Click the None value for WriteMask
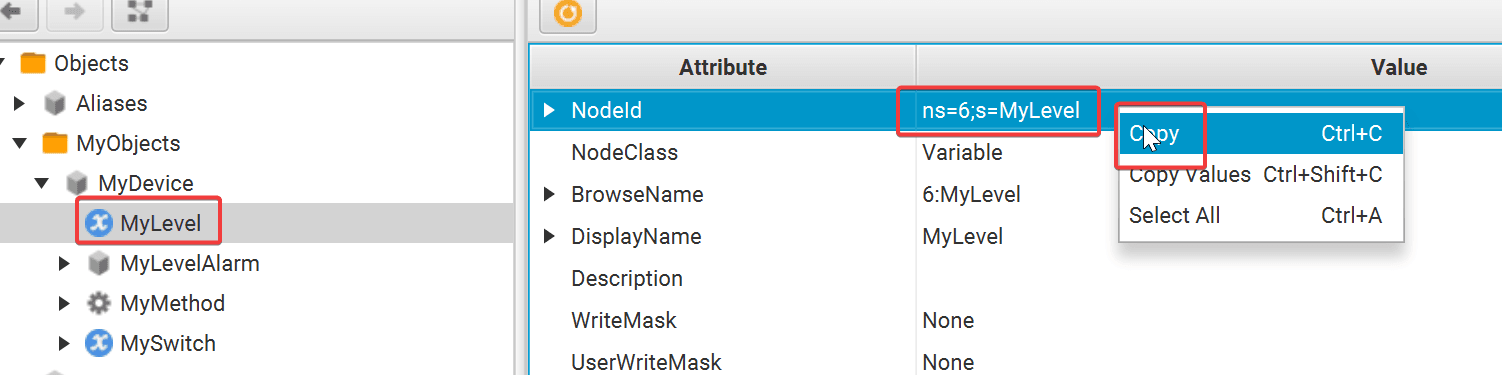Screen dimensions: 1502x375 (x=948, y=321)
